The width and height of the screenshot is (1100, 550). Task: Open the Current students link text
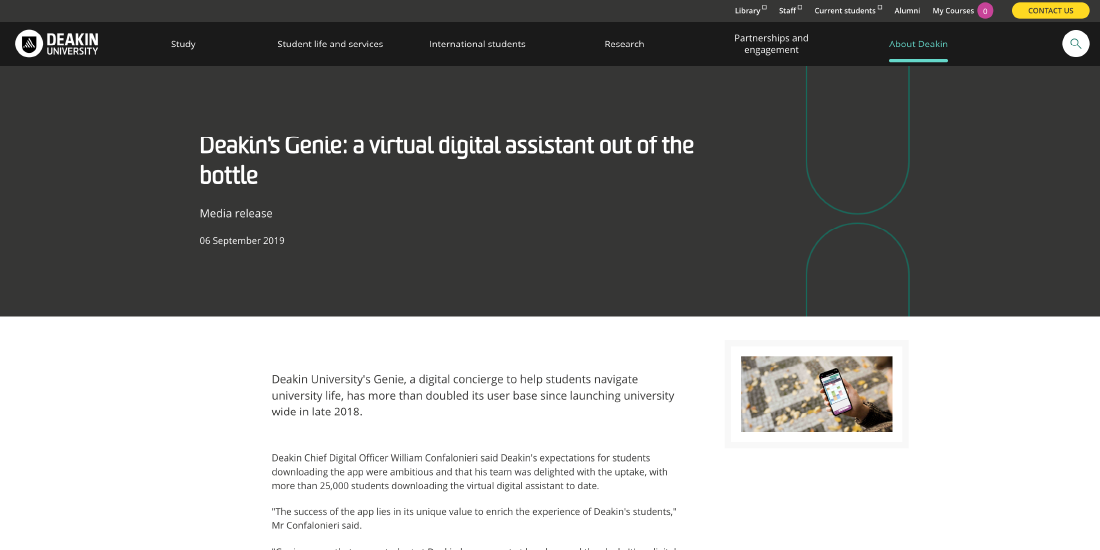coord(844,11)
